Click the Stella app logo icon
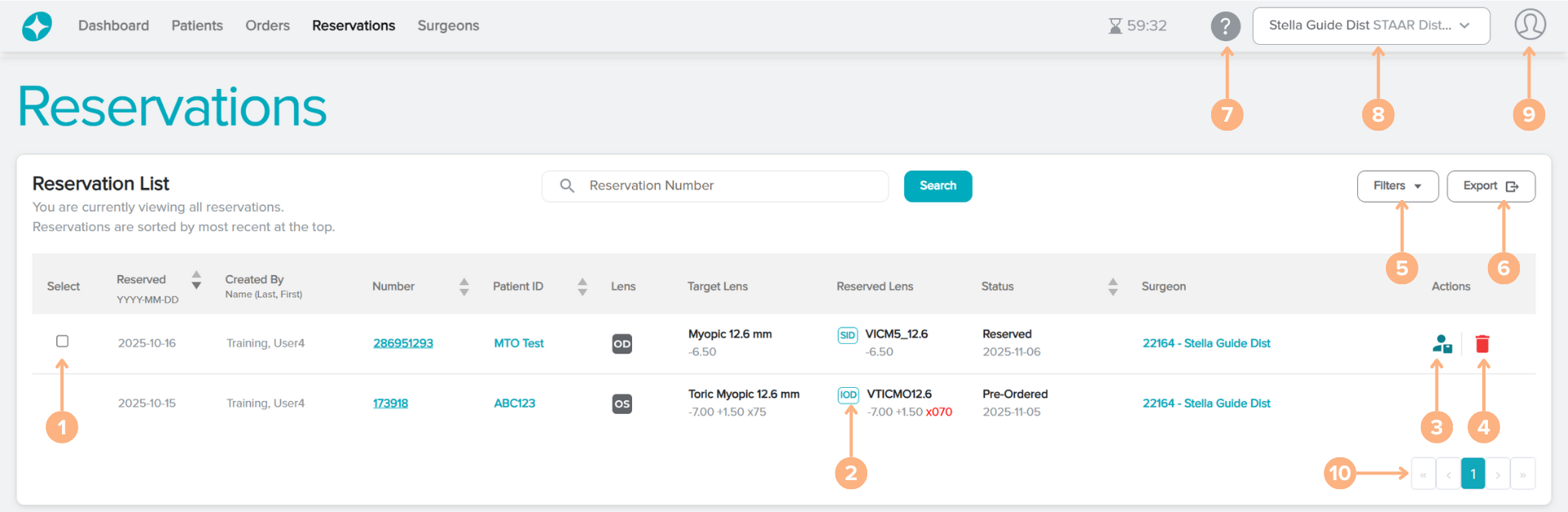Screen dimensions: 1568x512 (x=37, y=26)
